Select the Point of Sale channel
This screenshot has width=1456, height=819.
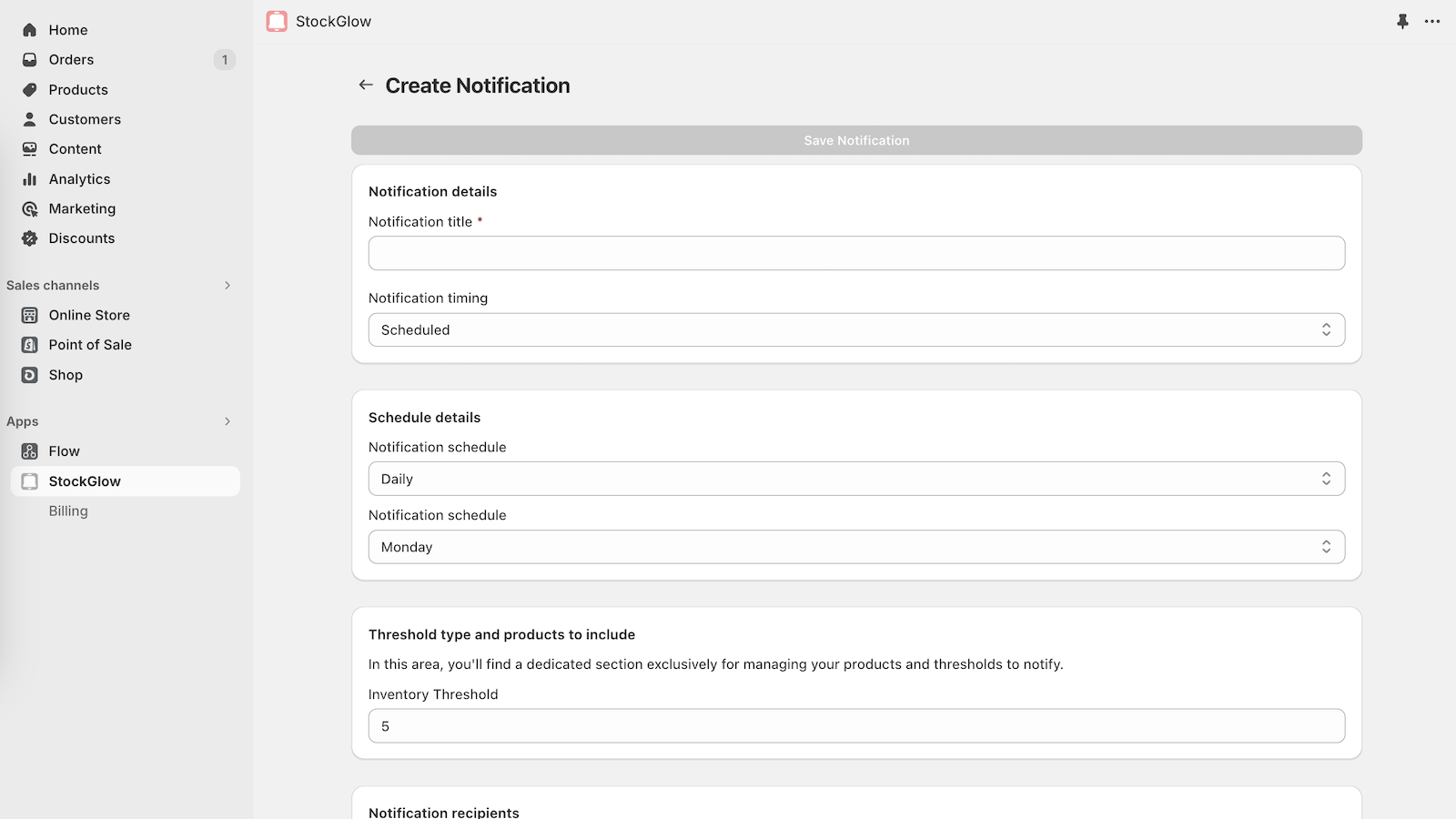[90, 344]
